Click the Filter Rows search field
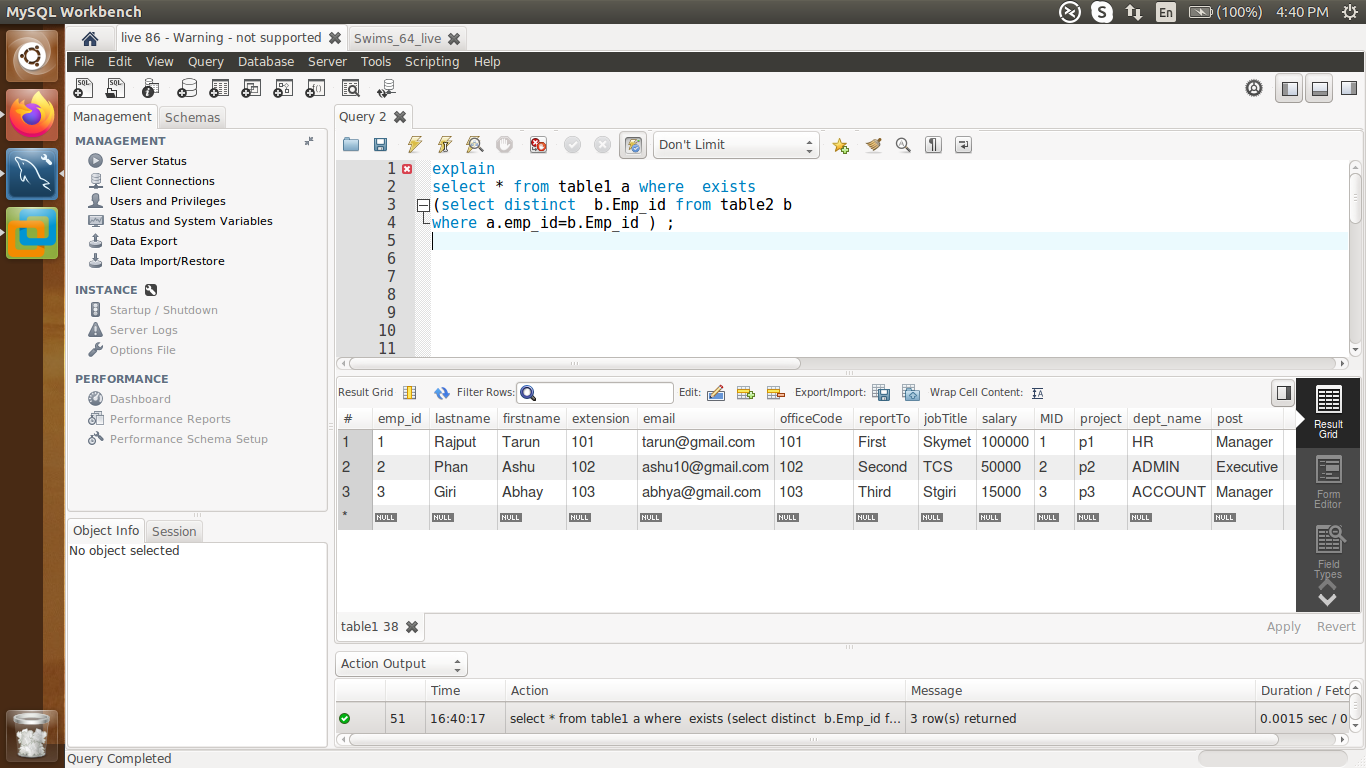Viewport: 1366px width, 768px height. coord(595,393)
